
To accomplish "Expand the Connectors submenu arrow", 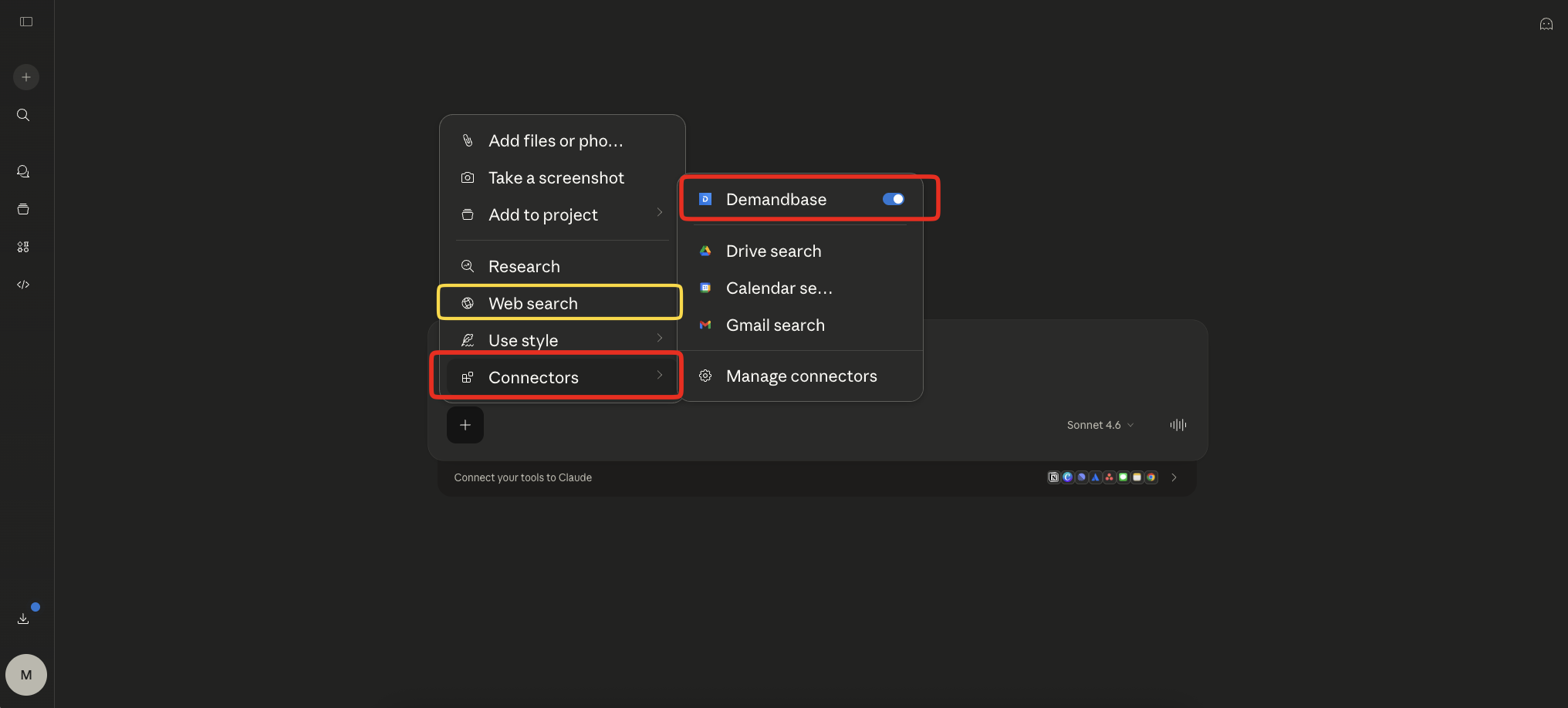I will pyautogui.click(x=660, y=375).
